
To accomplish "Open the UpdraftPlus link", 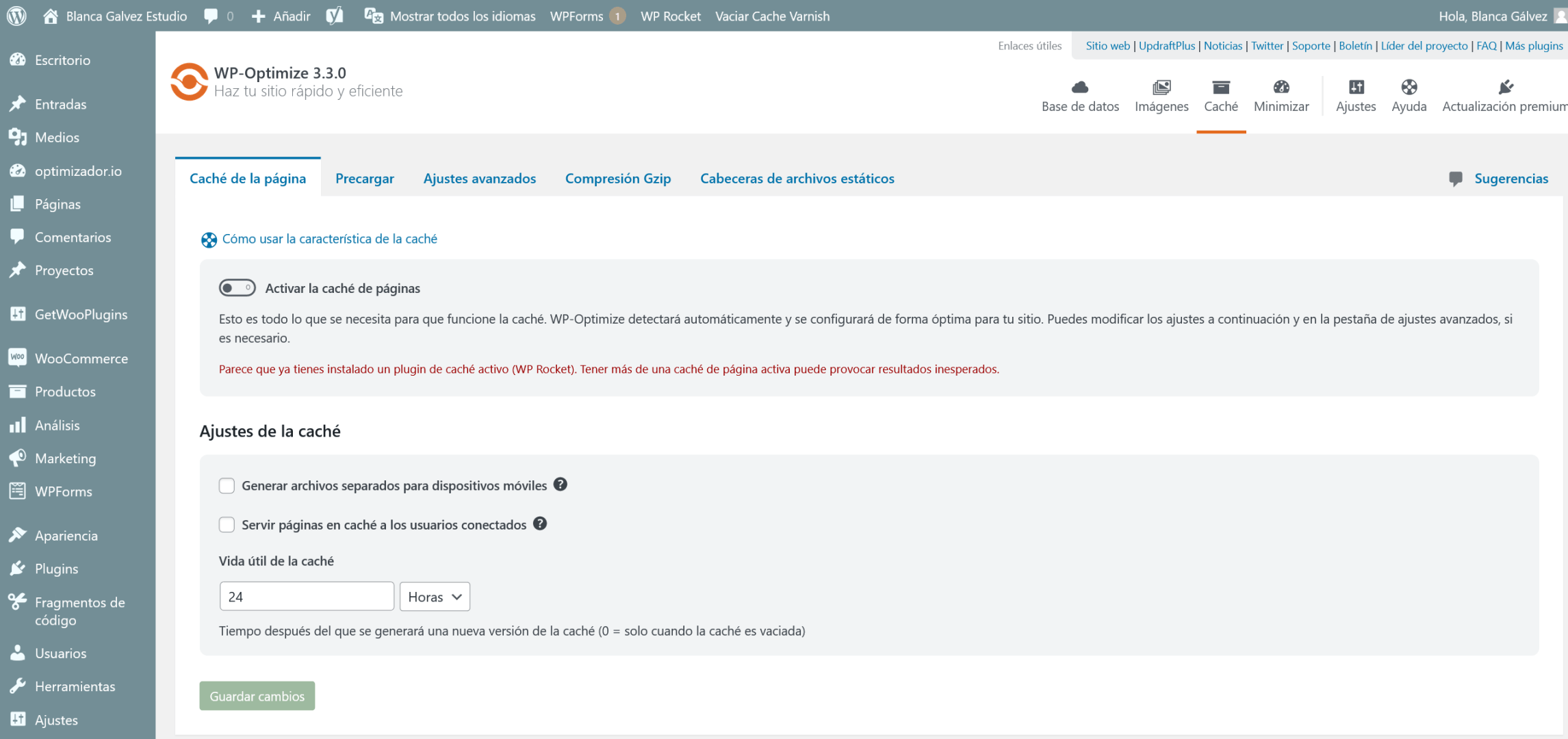I will [x=1167, y=46].
